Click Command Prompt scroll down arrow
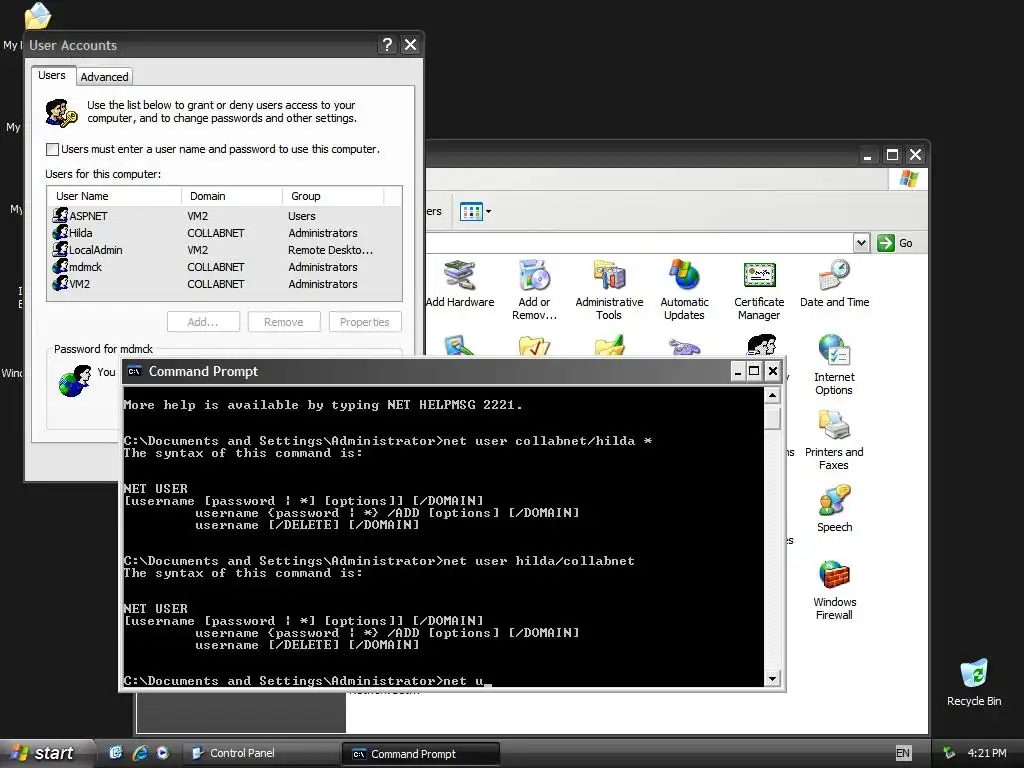Viewport: 1024px width, 768px height. coord(773,679)
